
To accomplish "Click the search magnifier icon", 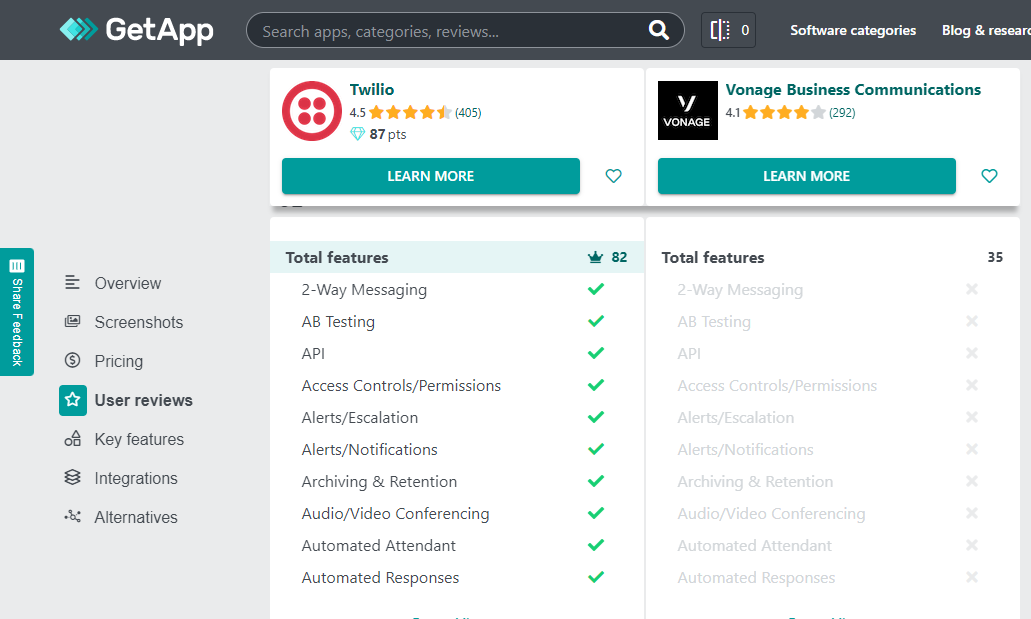I will coord(658,30).
